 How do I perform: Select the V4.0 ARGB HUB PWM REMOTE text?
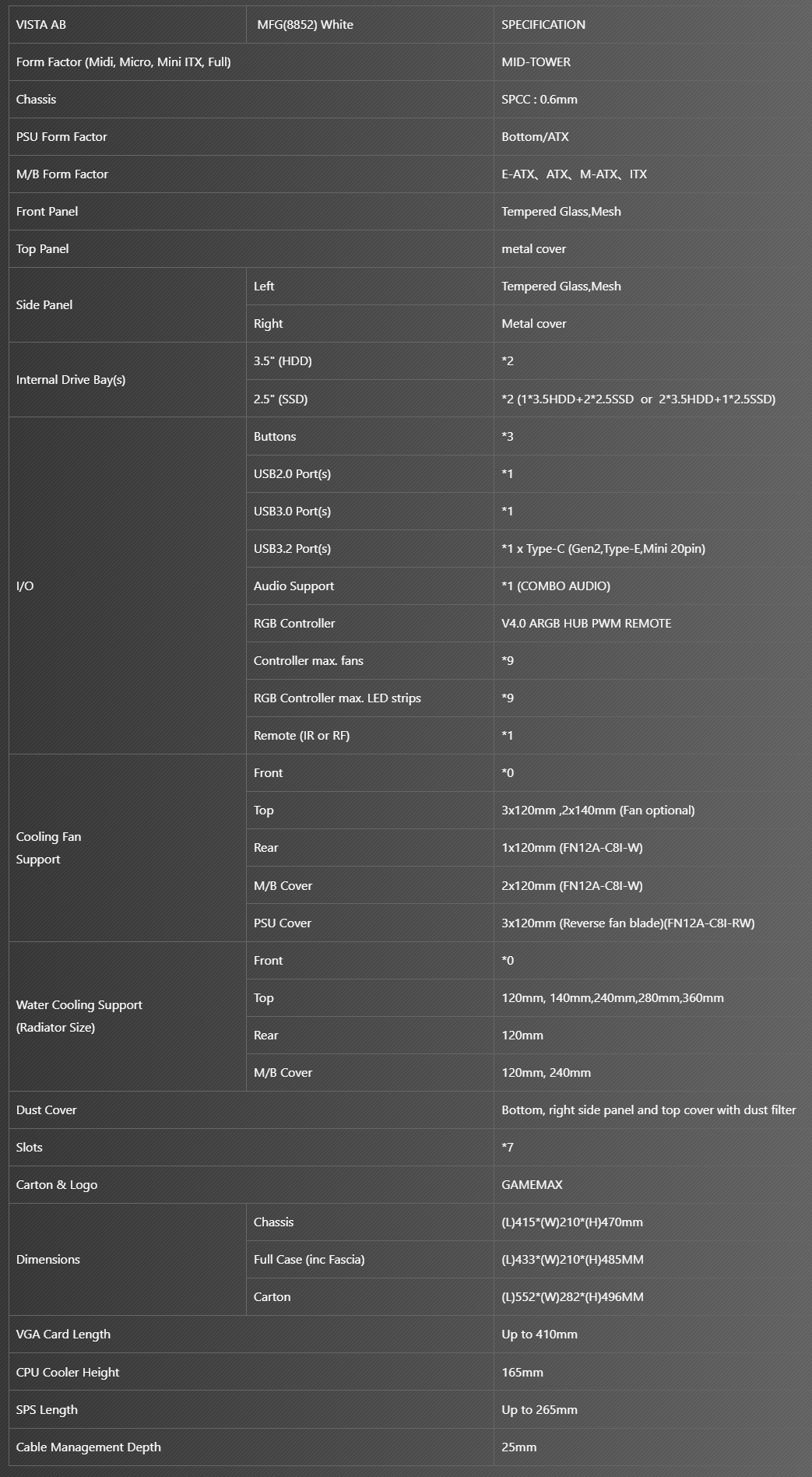[586, 624]
